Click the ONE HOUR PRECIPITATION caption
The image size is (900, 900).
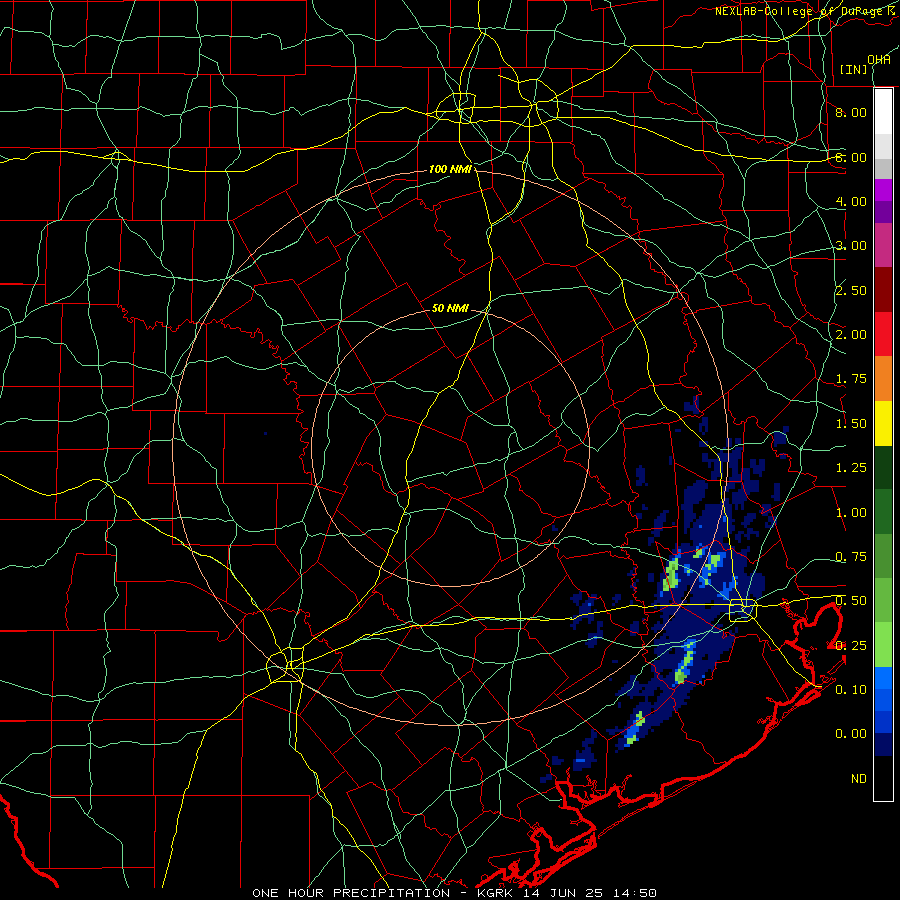(x=351, y=893)
